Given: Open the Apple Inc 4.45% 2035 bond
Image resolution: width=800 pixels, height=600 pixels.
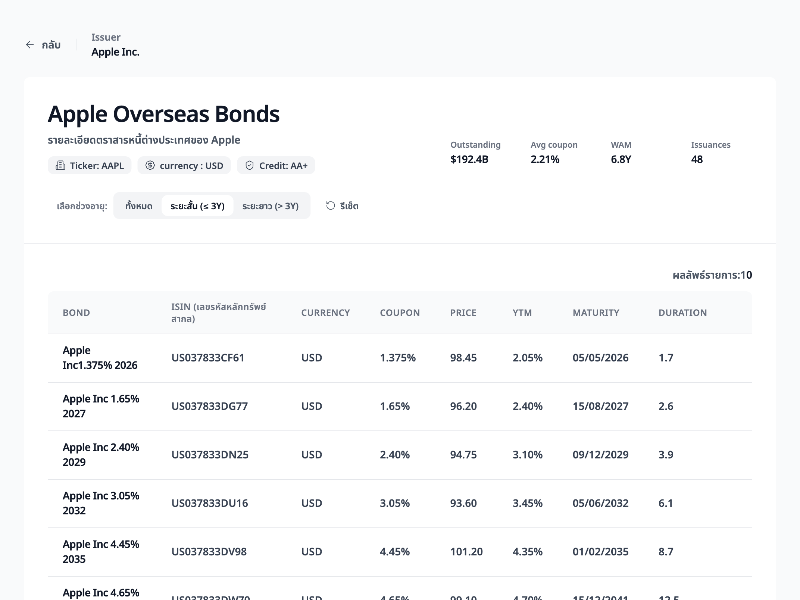Looking at the screenshot, I should tap(101, 552).
